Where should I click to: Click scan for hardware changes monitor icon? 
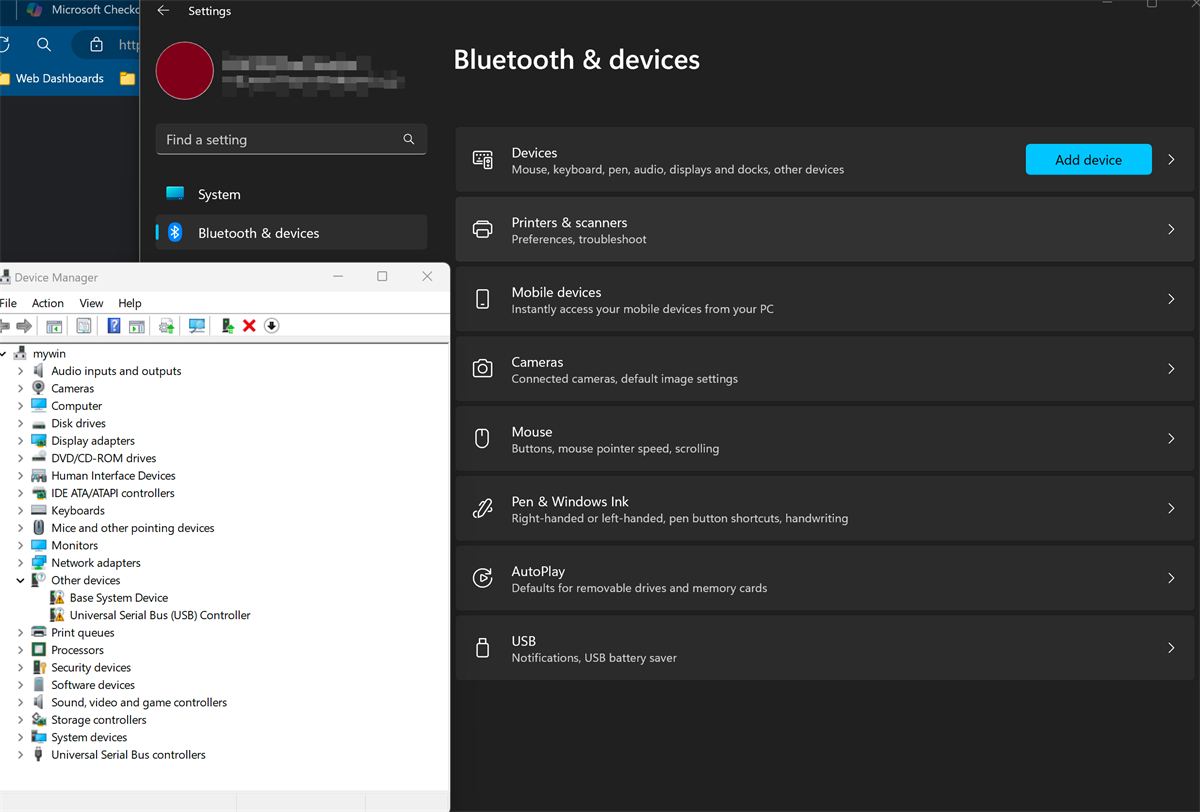coord(197,326)
